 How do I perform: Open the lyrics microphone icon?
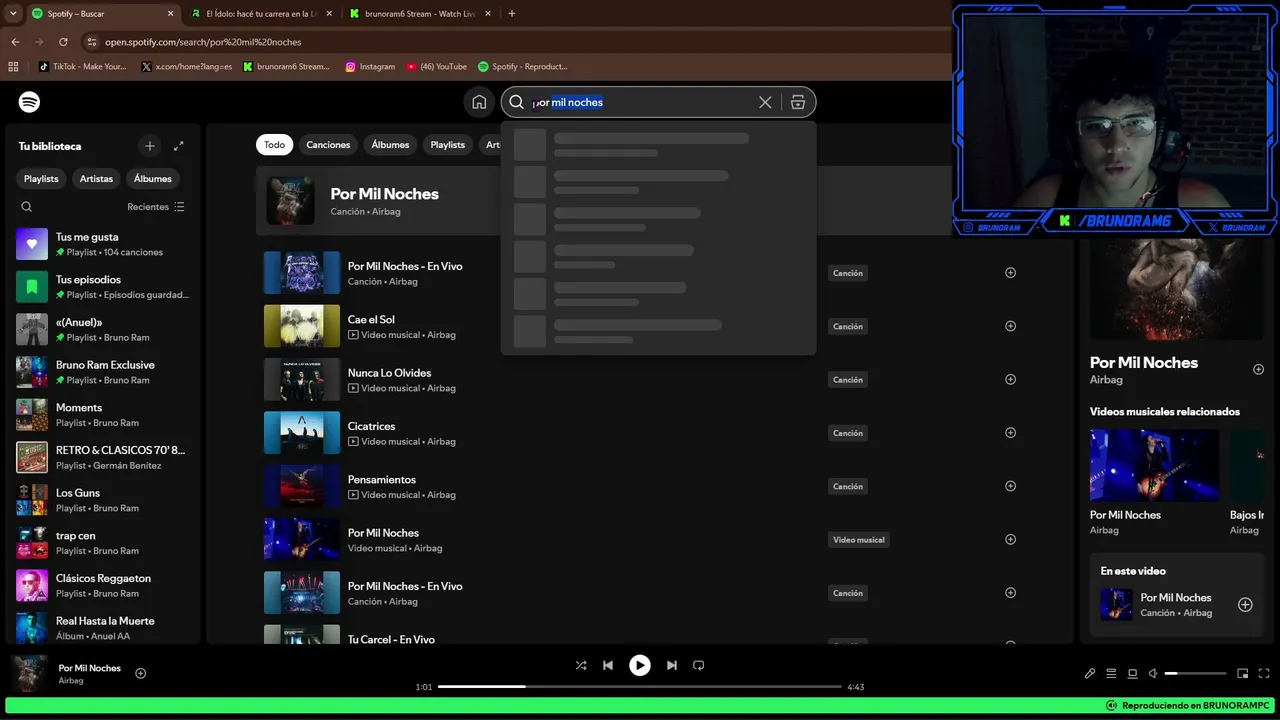click(1090, 674)
